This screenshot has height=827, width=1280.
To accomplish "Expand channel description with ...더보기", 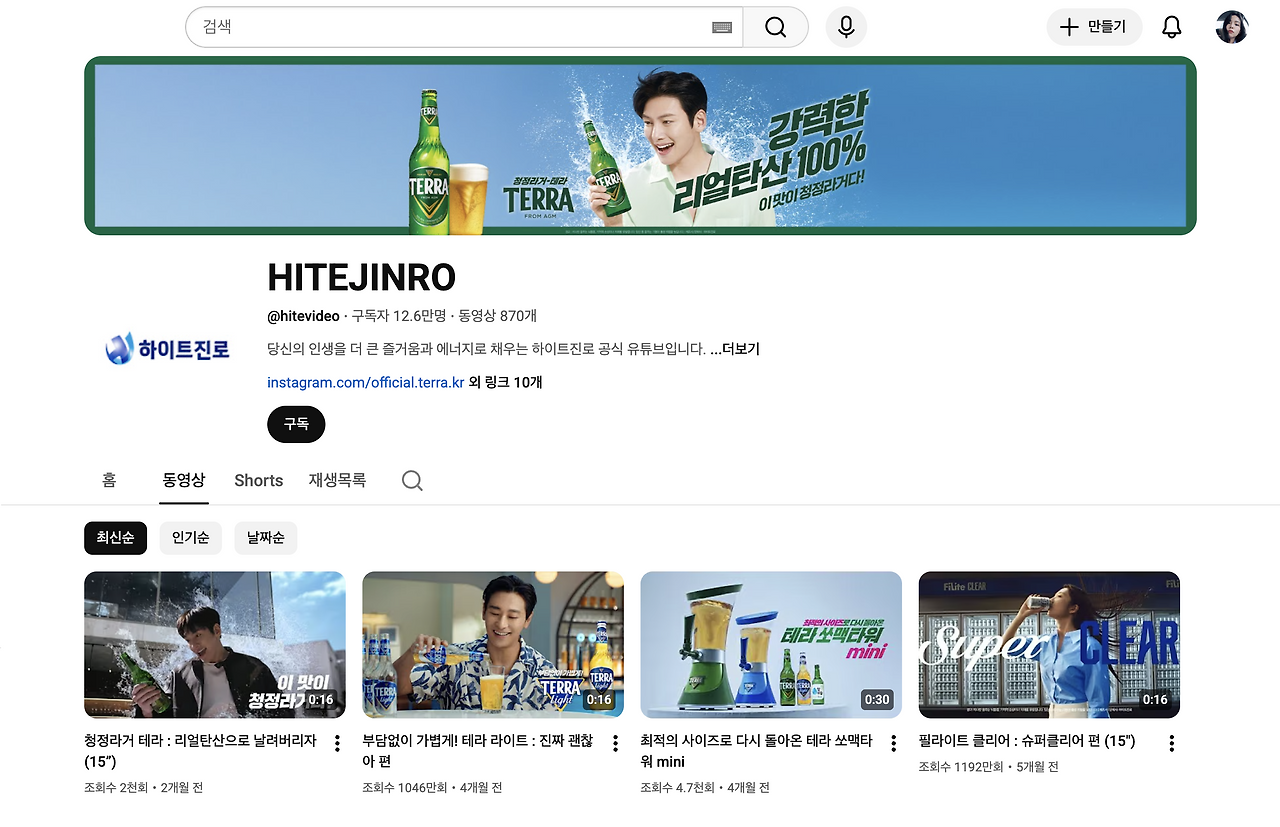I will [x=735, y=349].
